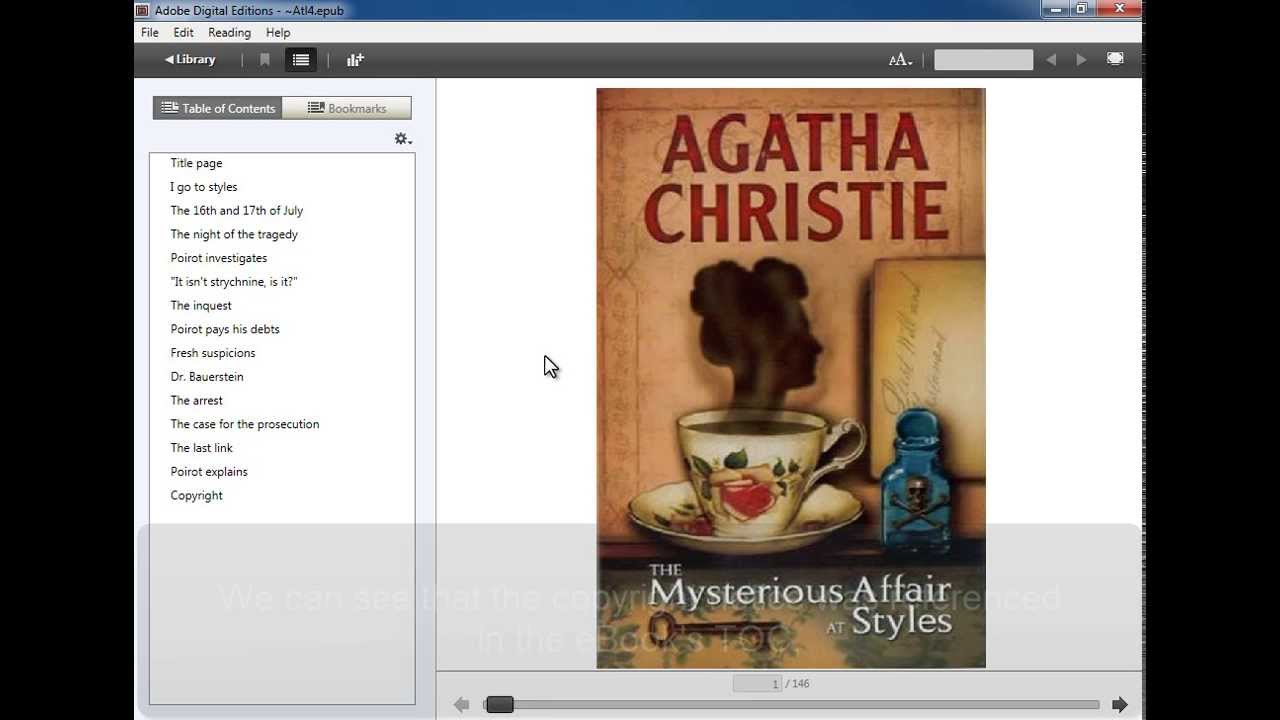1280x720 pixels.
Task: Go to next page arrow at bottom
Action: 1120,705
